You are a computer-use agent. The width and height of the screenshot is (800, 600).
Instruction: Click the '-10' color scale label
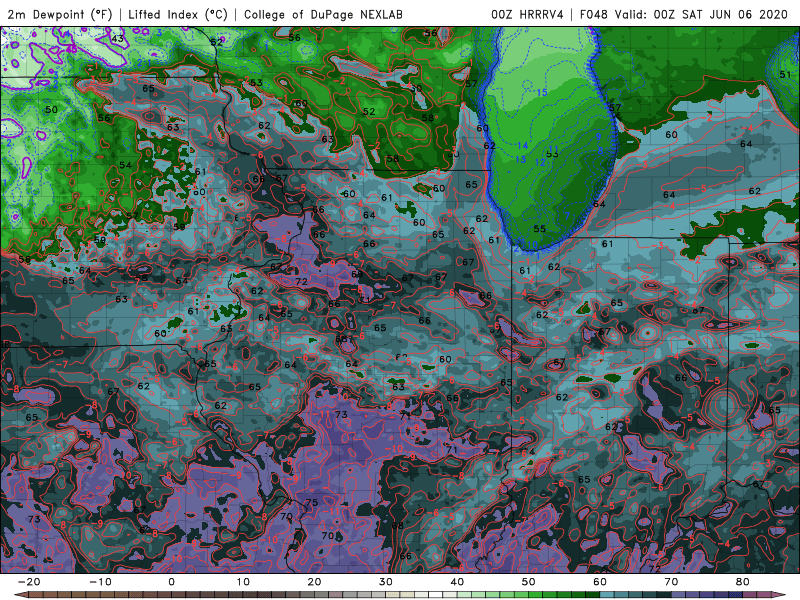(100, 582)
